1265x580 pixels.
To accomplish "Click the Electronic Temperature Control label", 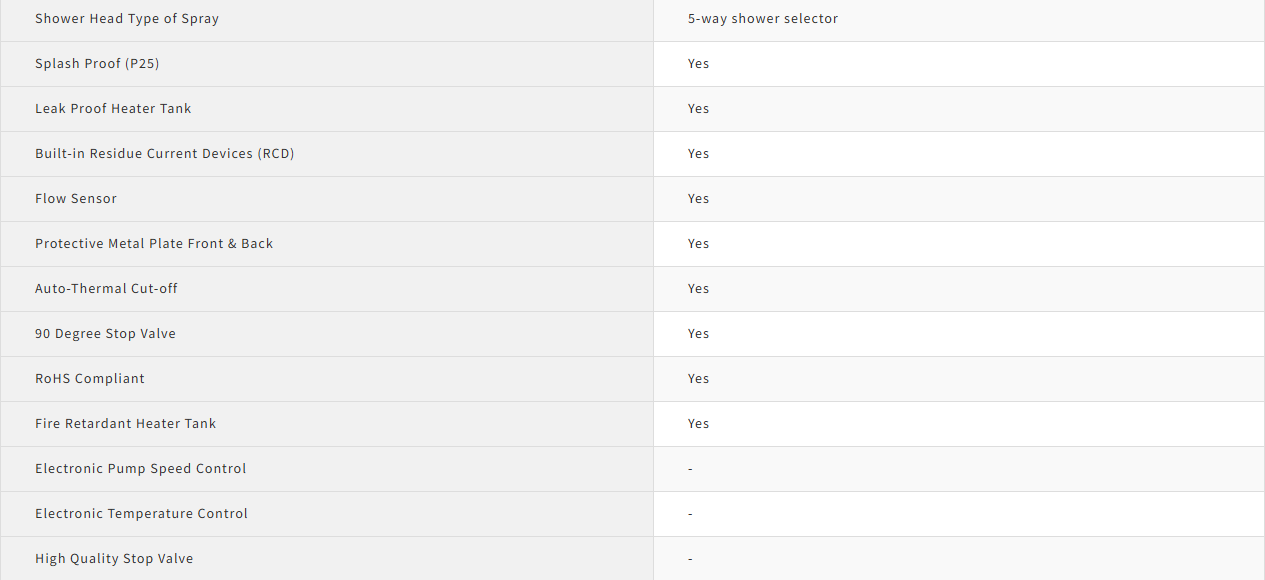I will [x=141, y=514].
